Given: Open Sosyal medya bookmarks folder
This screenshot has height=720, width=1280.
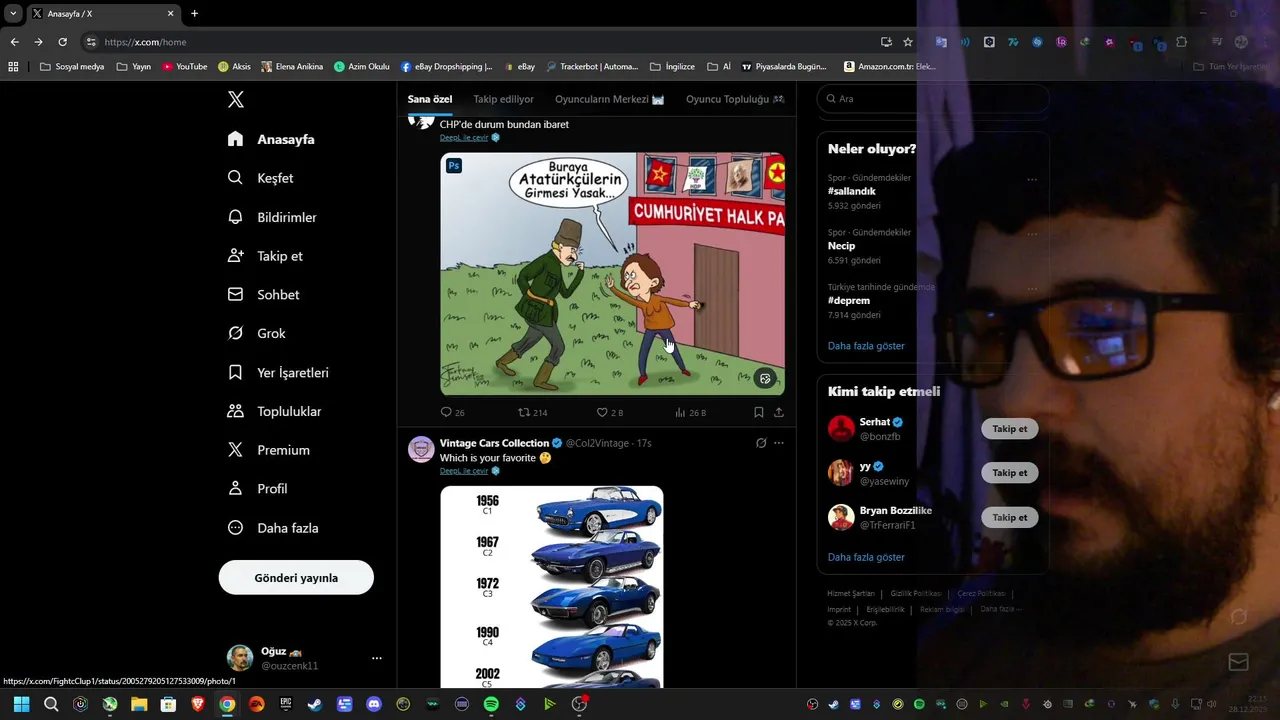Looking at the screenshot, I should [x=72, y=67].
